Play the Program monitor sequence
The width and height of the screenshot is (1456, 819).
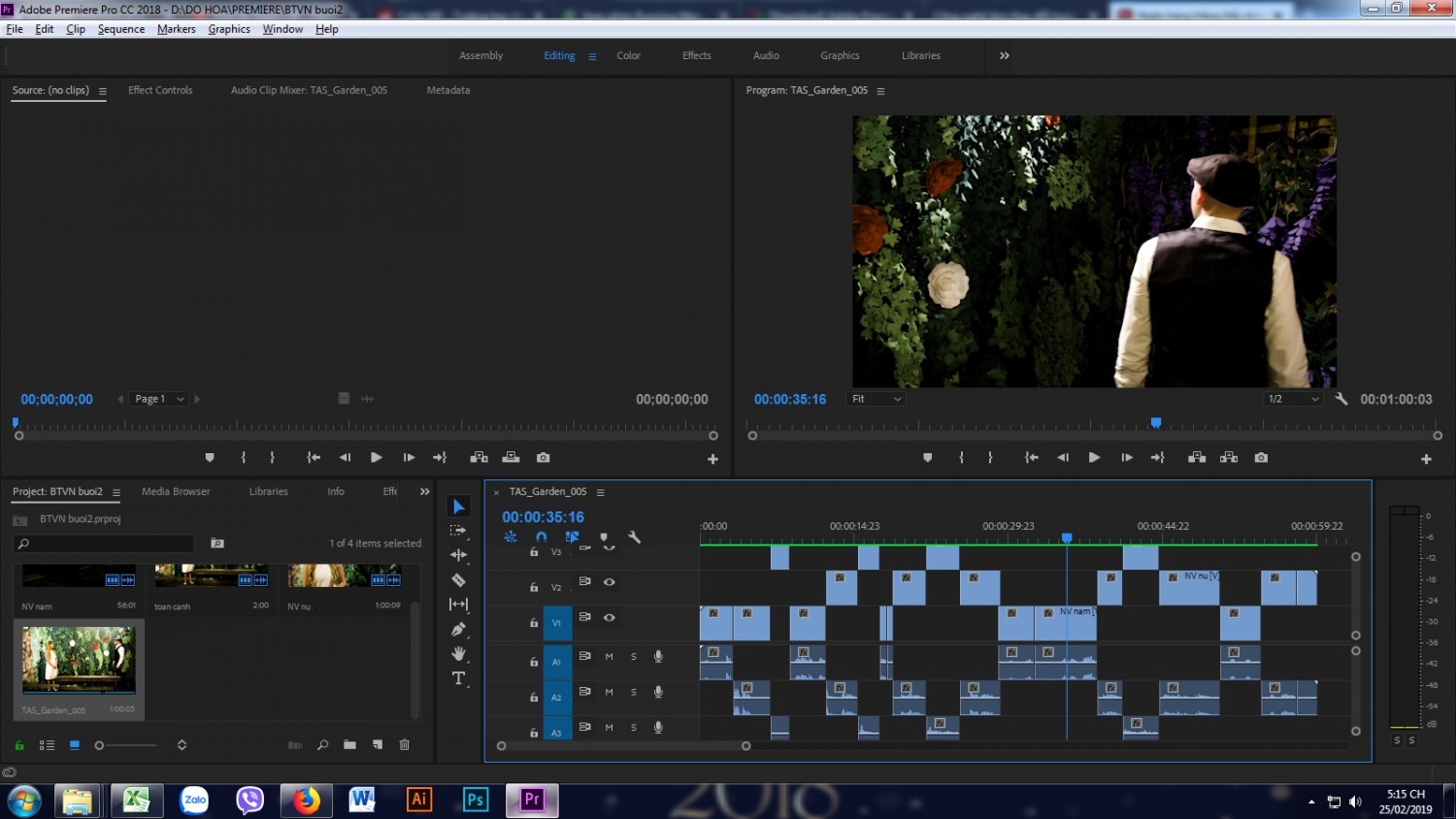1094,458
